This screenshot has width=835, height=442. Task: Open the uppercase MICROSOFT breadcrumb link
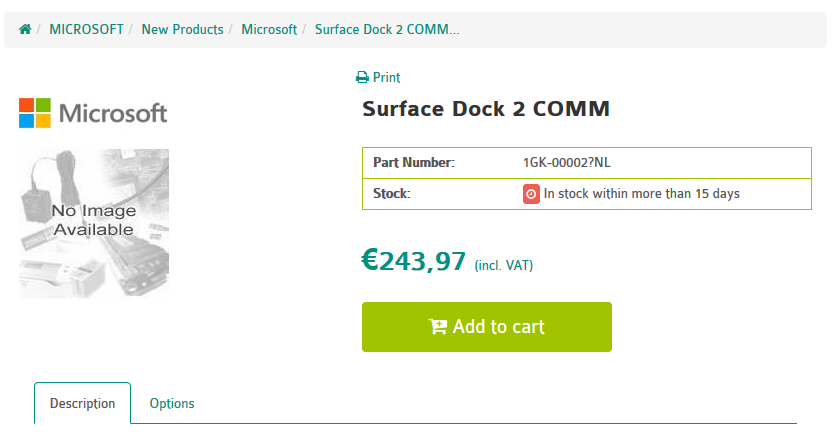tap(86, 30)
